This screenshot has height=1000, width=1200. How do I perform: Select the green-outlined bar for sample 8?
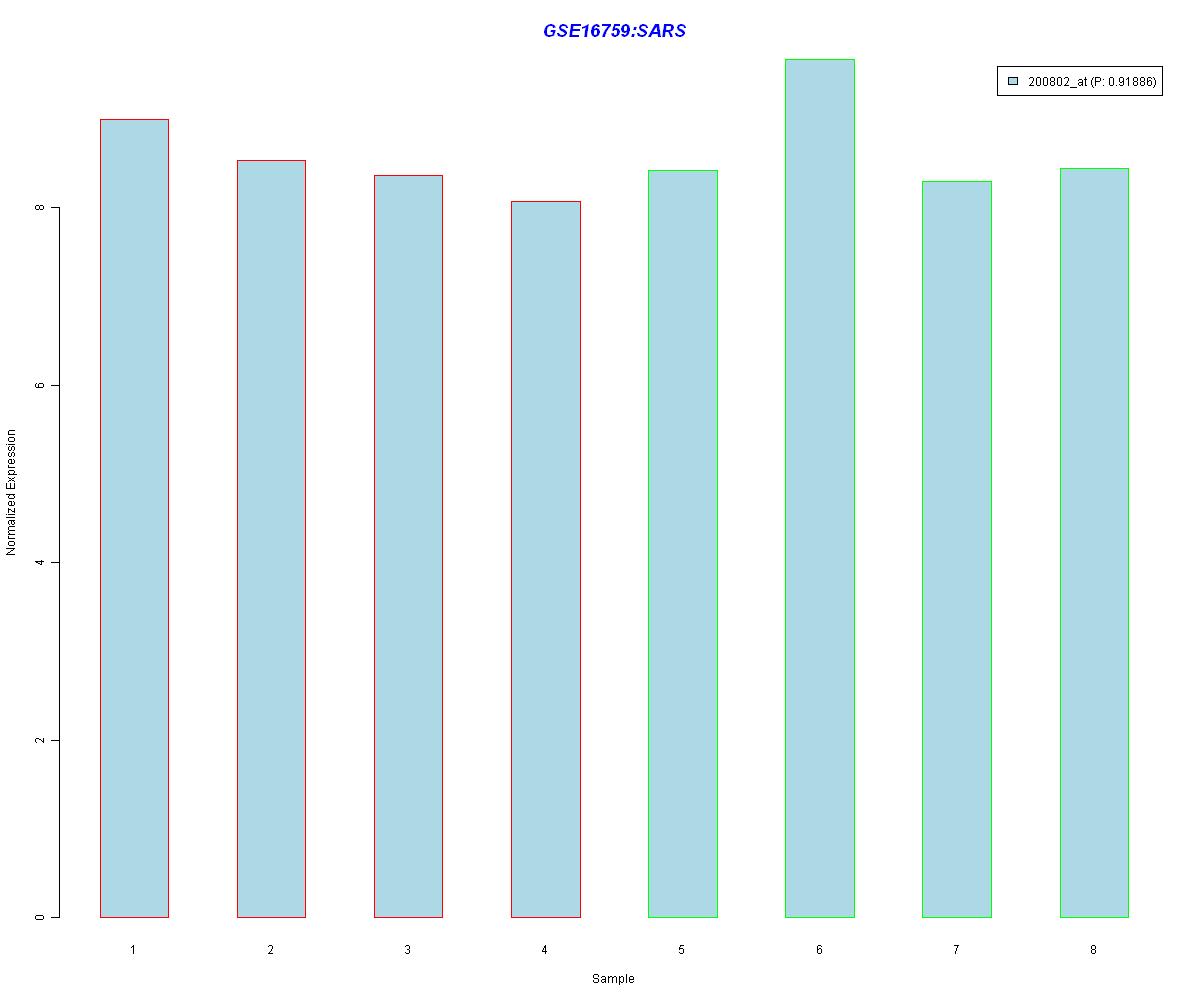1094,543
